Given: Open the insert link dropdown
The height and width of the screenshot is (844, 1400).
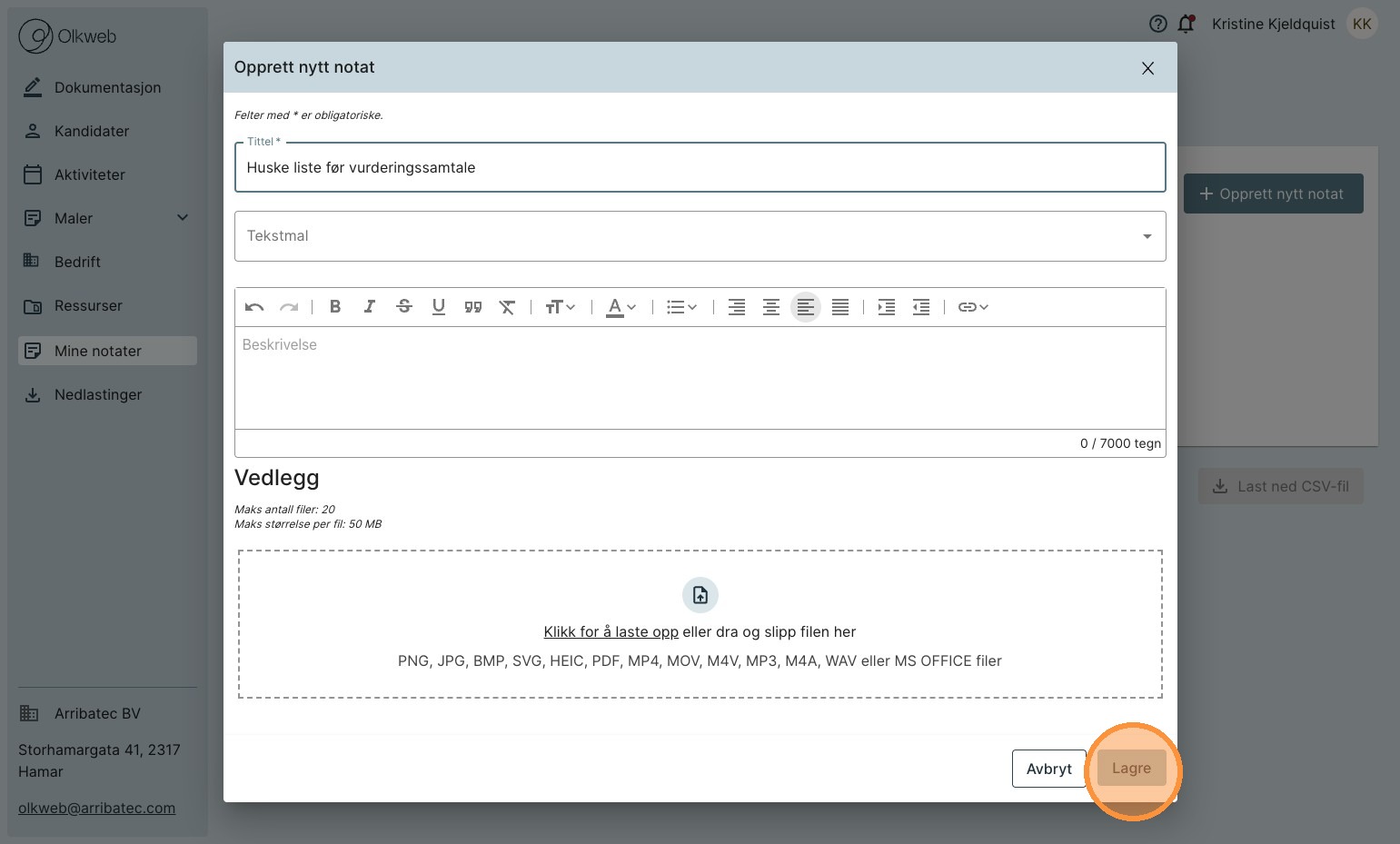Looking at the screenshot, I should tap(973, 307).
